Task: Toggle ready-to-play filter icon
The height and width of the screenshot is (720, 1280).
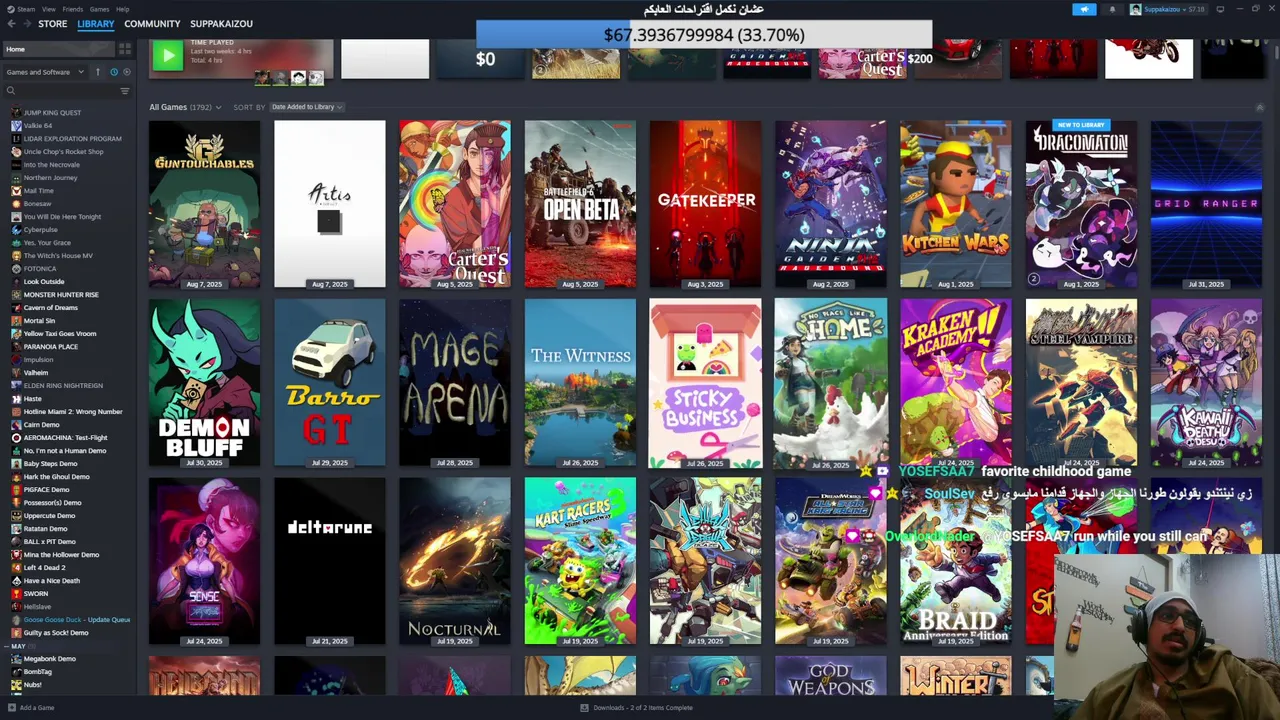Action: (127, 72)
